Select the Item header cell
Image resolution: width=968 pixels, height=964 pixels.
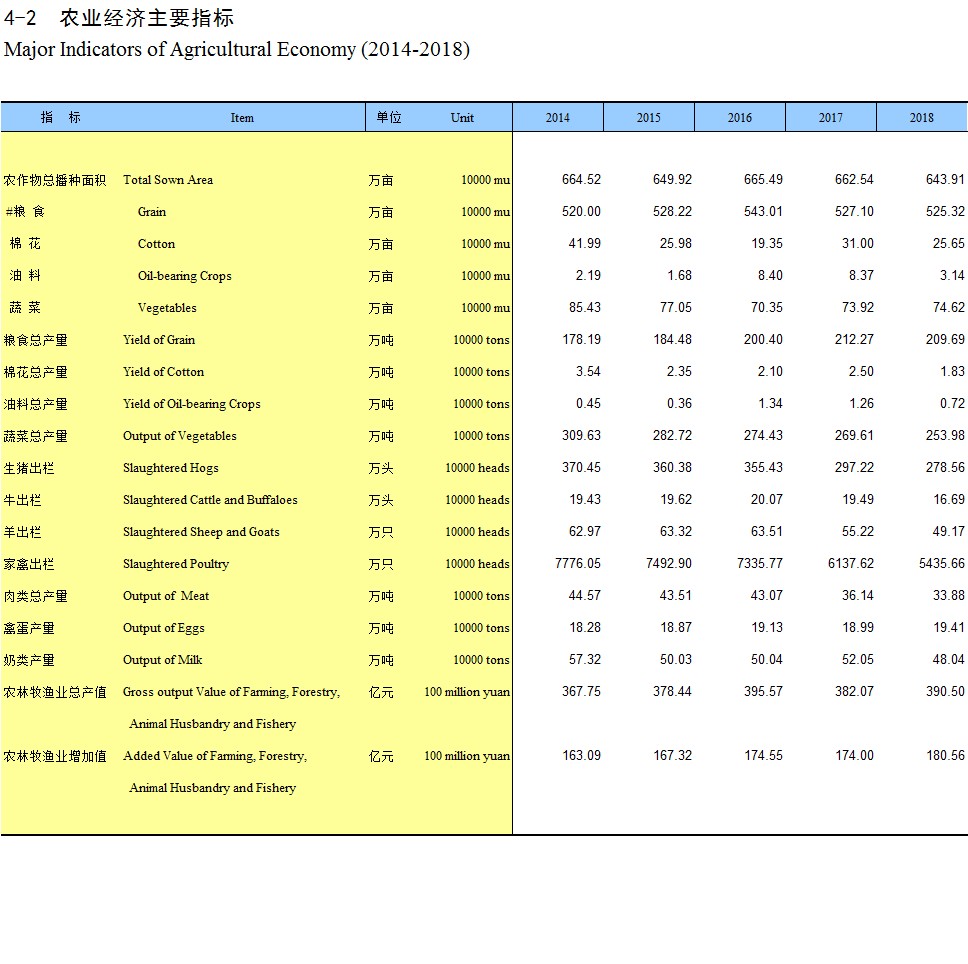(242, 117)
